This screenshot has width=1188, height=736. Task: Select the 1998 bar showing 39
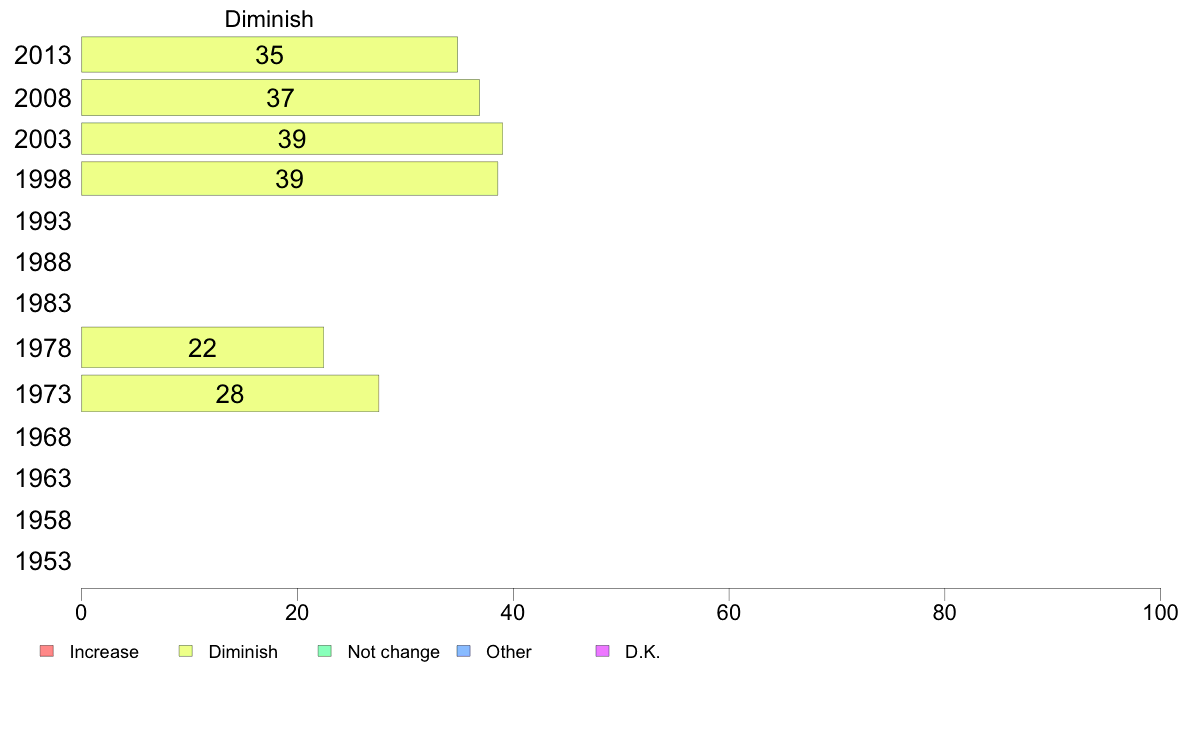pos(289,179)
